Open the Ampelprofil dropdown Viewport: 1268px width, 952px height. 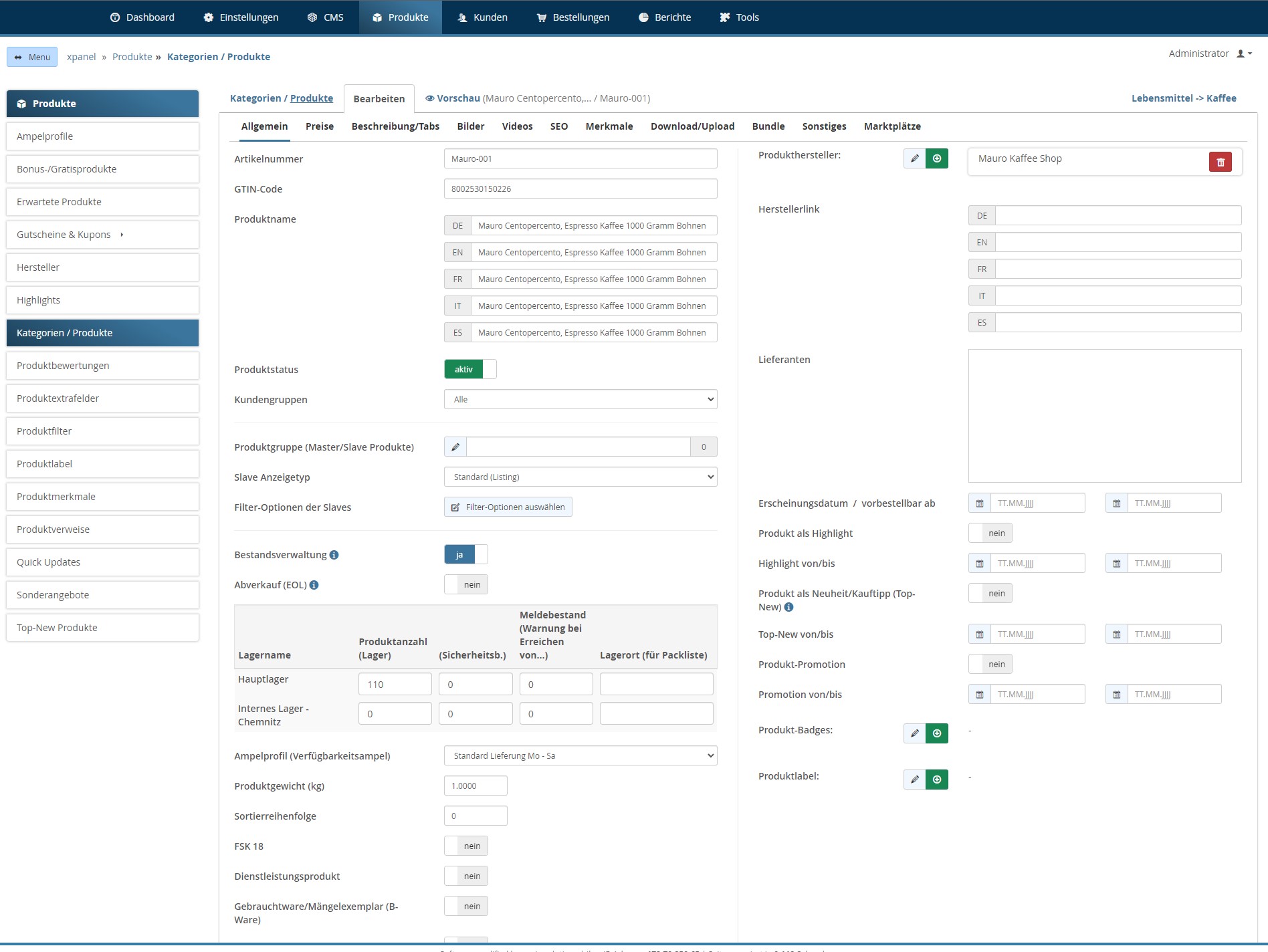580,755
